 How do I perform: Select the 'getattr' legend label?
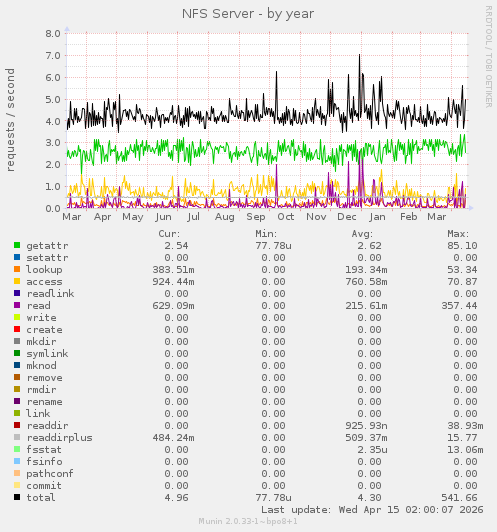(x=47, y=246)
